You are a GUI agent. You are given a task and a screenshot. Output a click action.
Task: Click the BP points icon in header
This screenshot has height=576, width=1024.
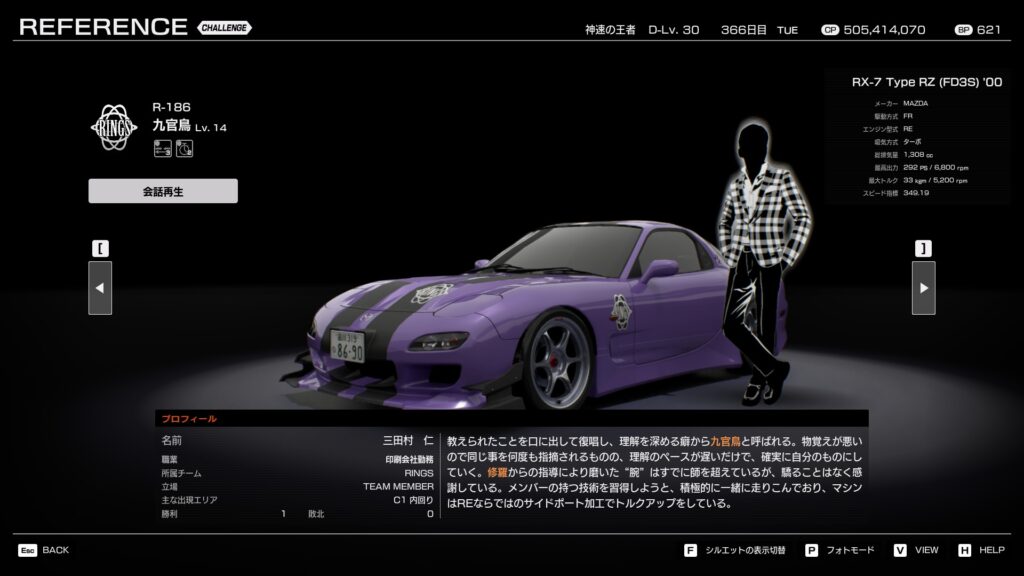964,30
